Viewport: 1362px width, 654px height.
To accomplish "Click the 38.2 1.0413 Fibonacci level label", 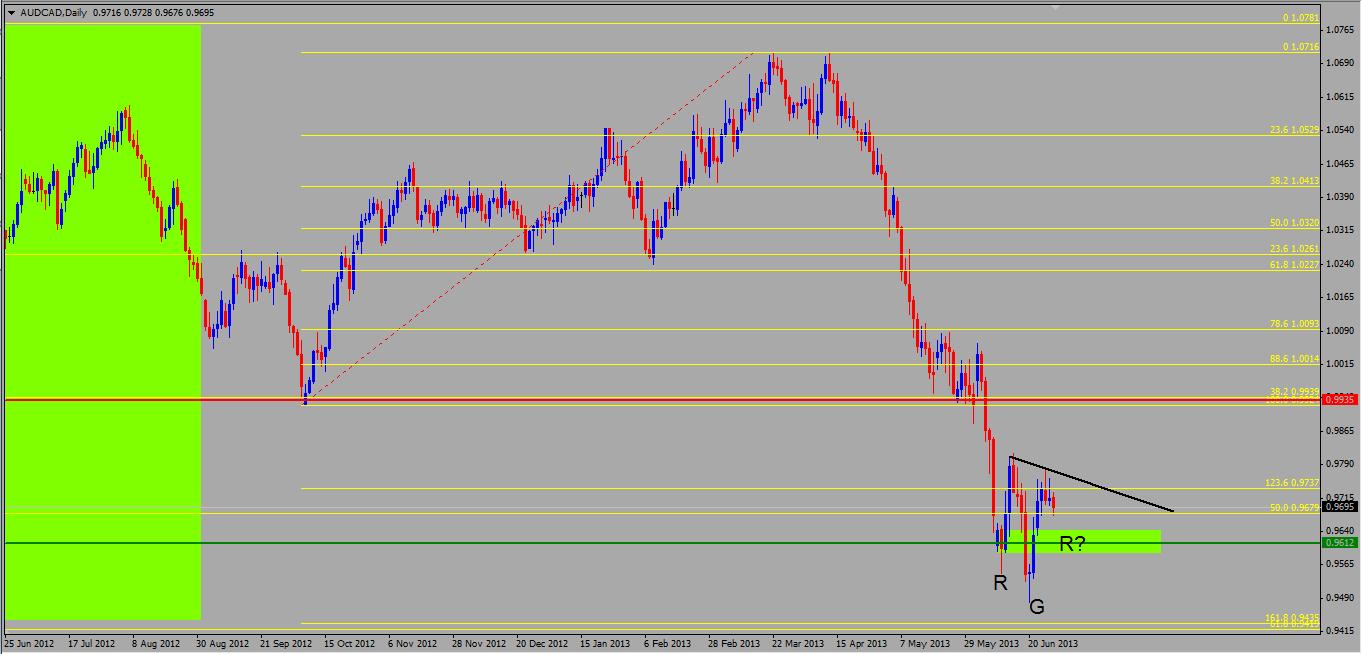I will pyautogui.click(x=1293, y=181).
